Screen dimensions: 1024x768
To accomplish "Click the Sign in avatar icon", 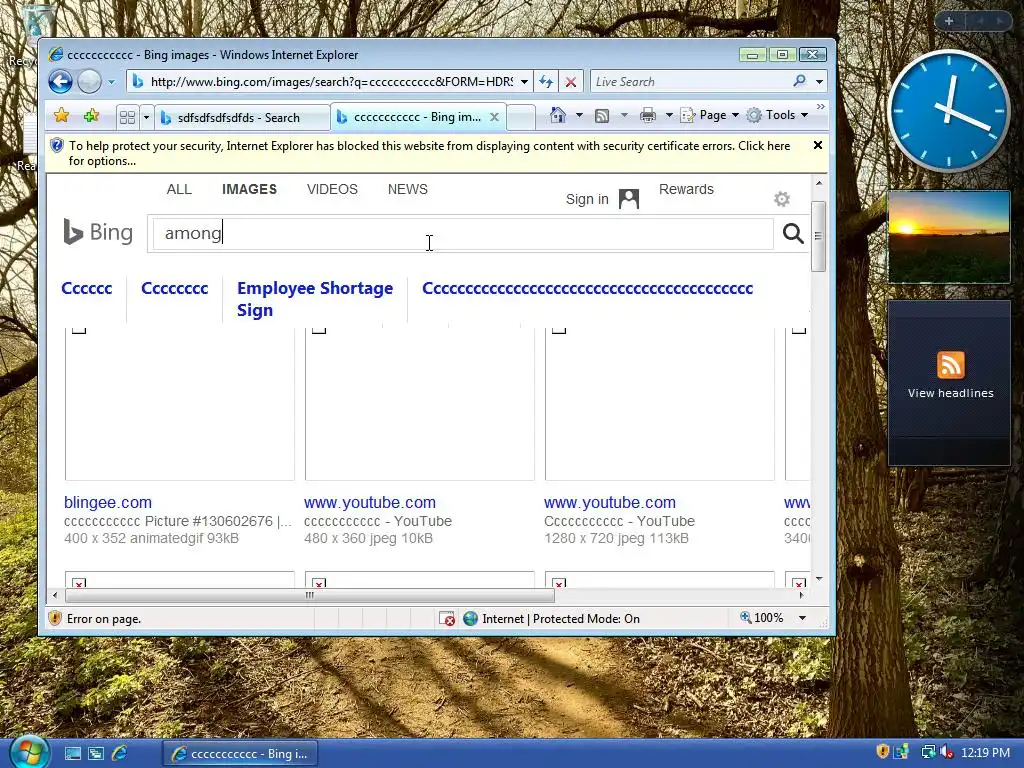I will pos(629,199).
